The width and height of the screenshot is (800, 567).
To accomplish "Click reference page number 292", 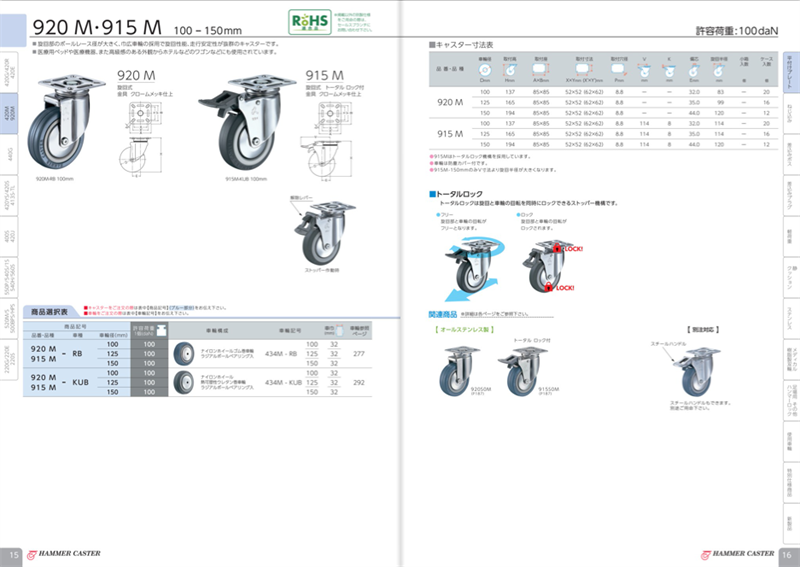I will click(359, 382).
